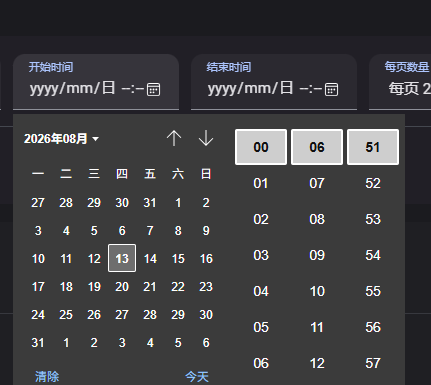Select day 31 in the July row

150,202
